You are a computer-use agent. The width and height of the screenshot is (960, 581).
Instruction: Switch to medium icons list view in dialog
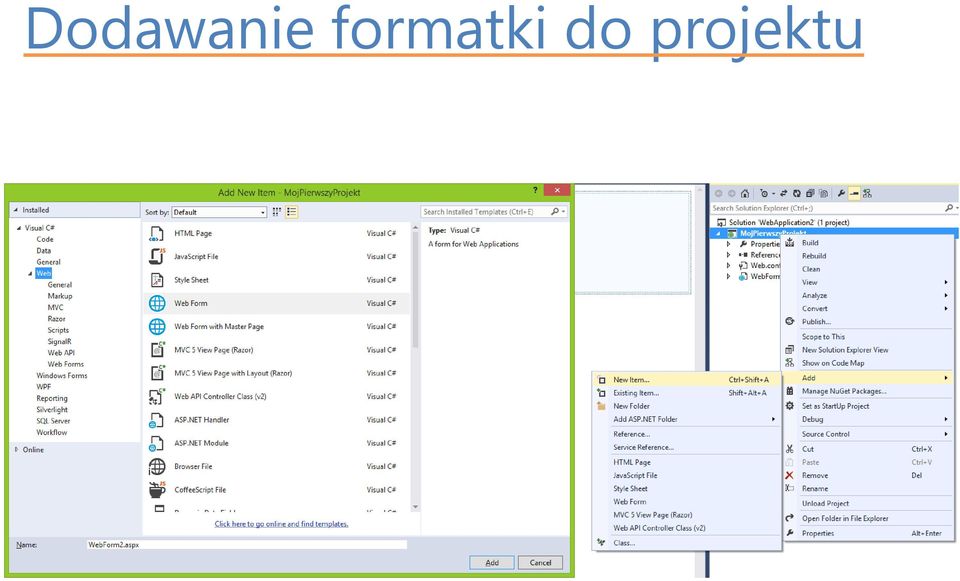pyautogui.click(x=291, y=212)
